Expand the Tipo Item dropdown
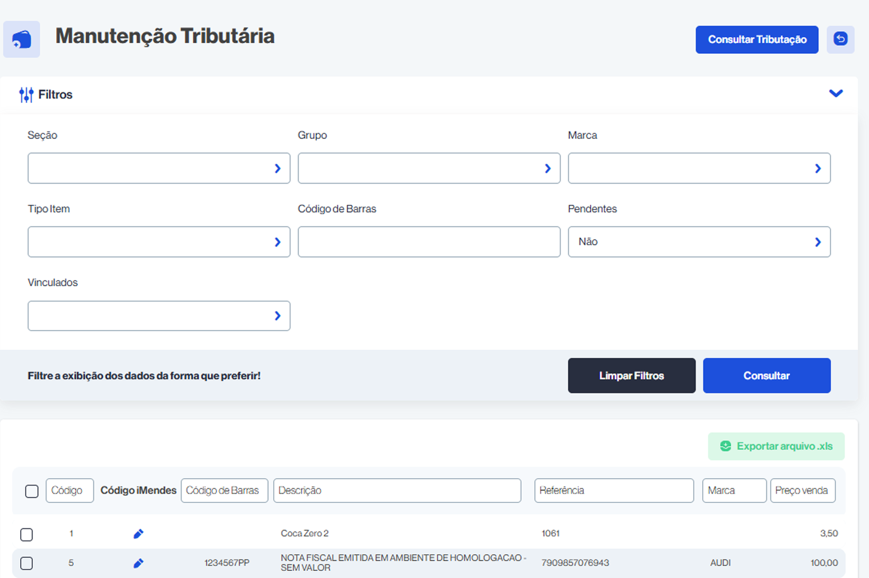 tap(158, 242)
